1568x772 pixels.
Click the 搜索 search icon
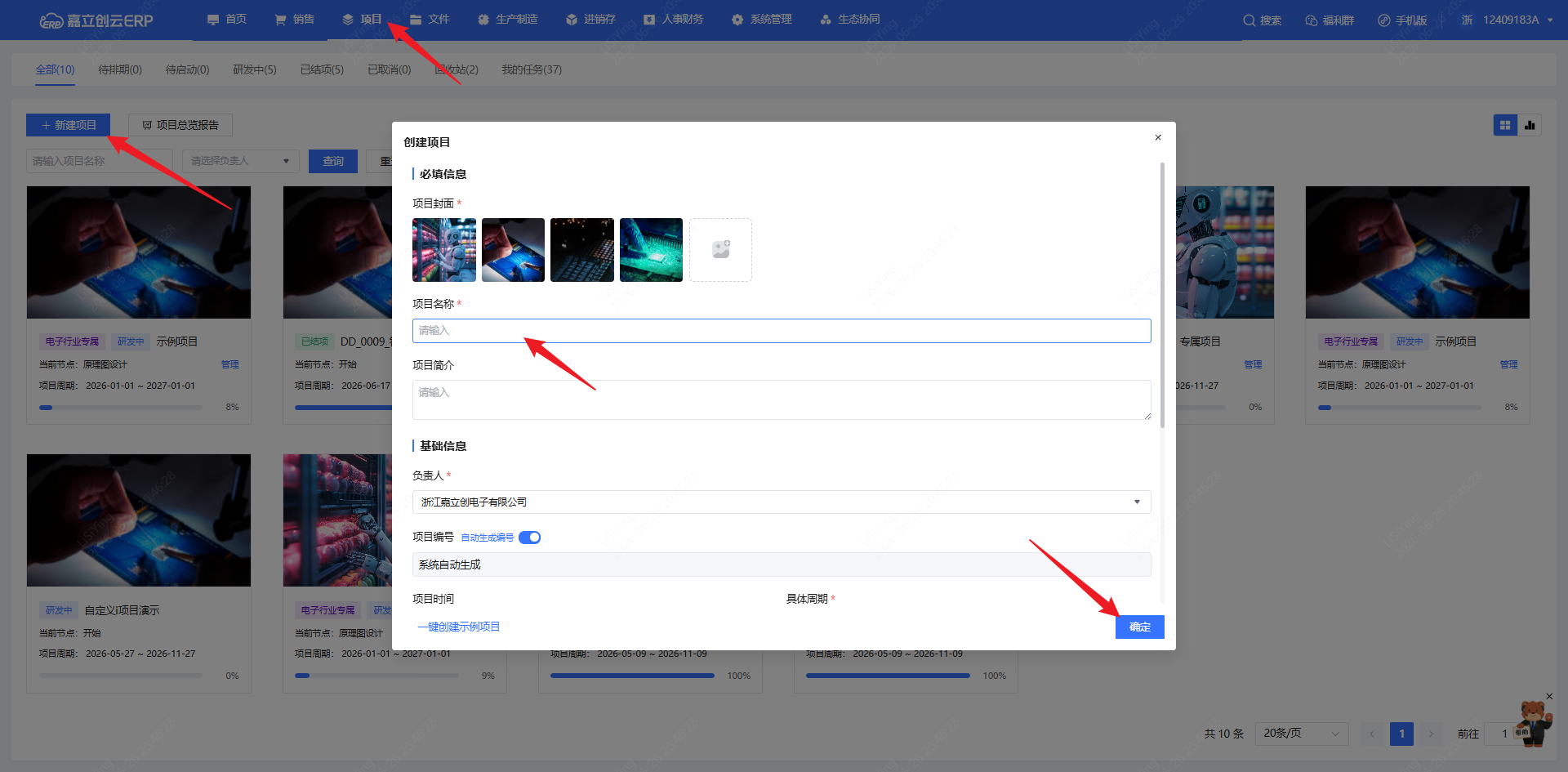[x=1262, y=20]
